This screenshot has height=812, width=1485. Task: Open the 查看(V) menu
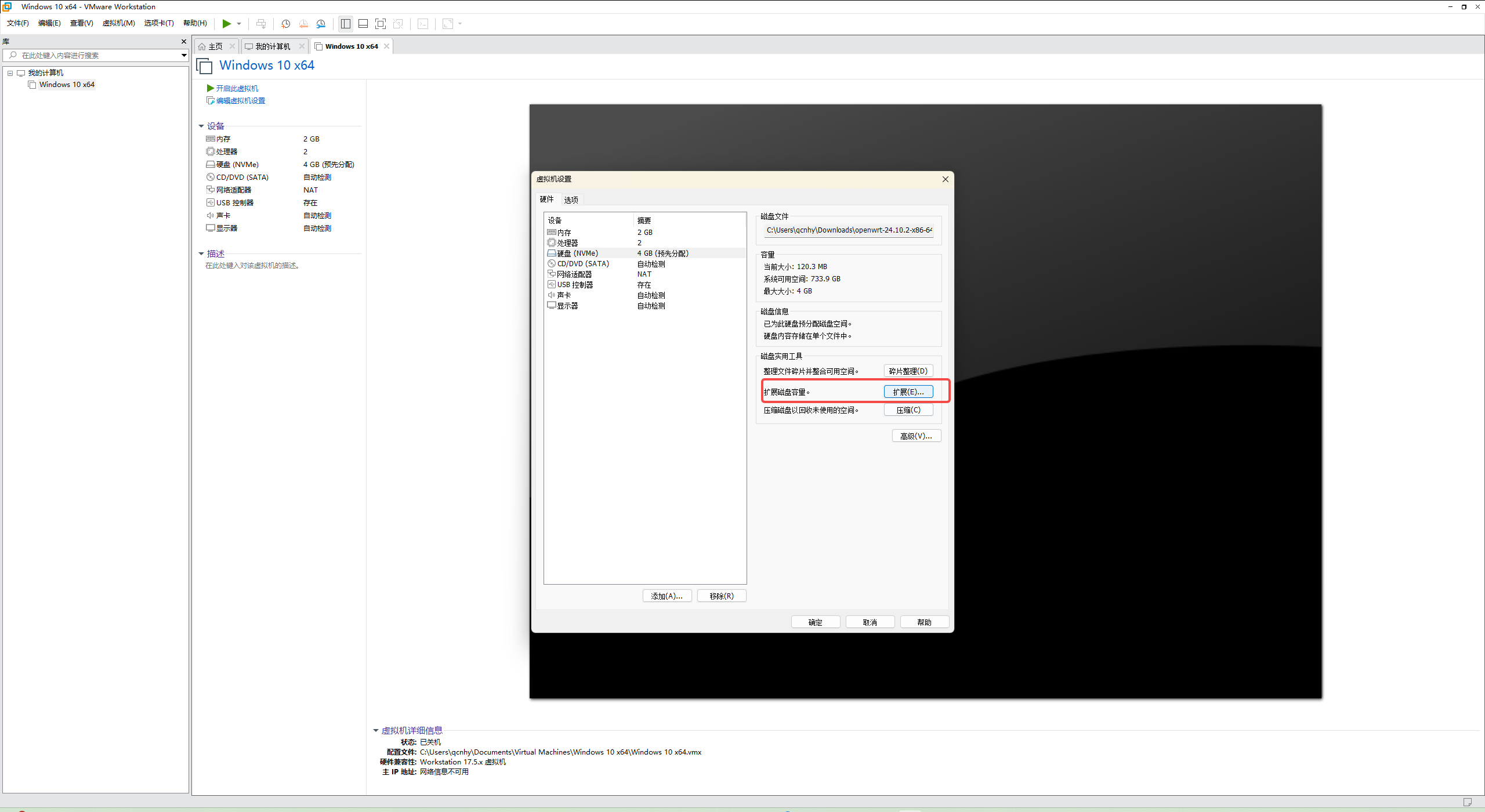click(82, 23)
